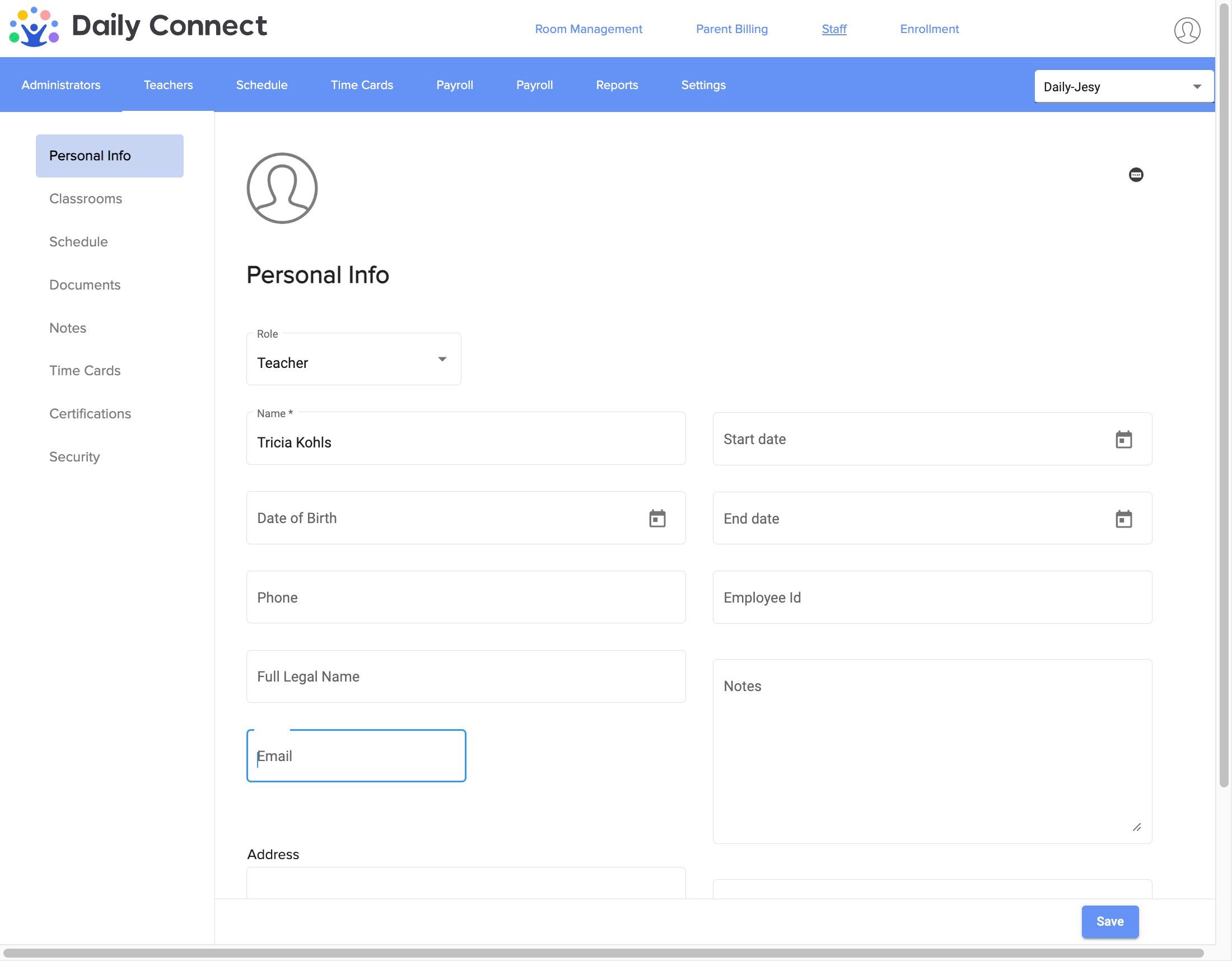
Task: Open the Start date calendar picker
Action: point(1123,439)
